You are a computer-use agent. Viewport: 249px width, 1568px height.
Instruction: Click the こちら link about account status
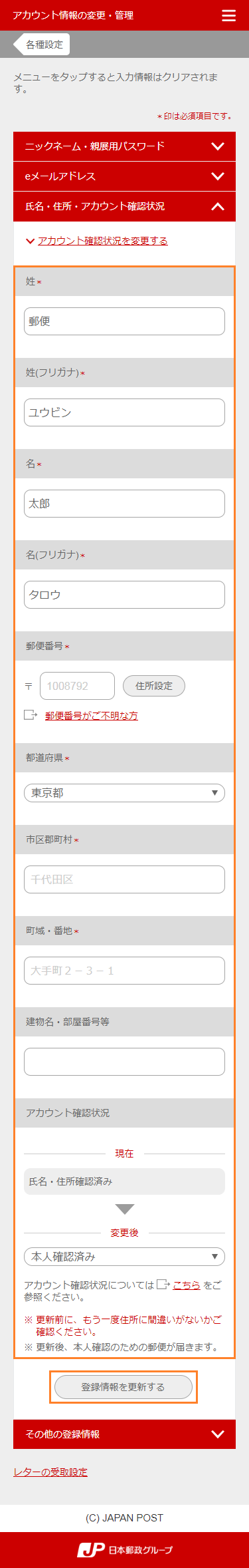tap(187, 1285)
